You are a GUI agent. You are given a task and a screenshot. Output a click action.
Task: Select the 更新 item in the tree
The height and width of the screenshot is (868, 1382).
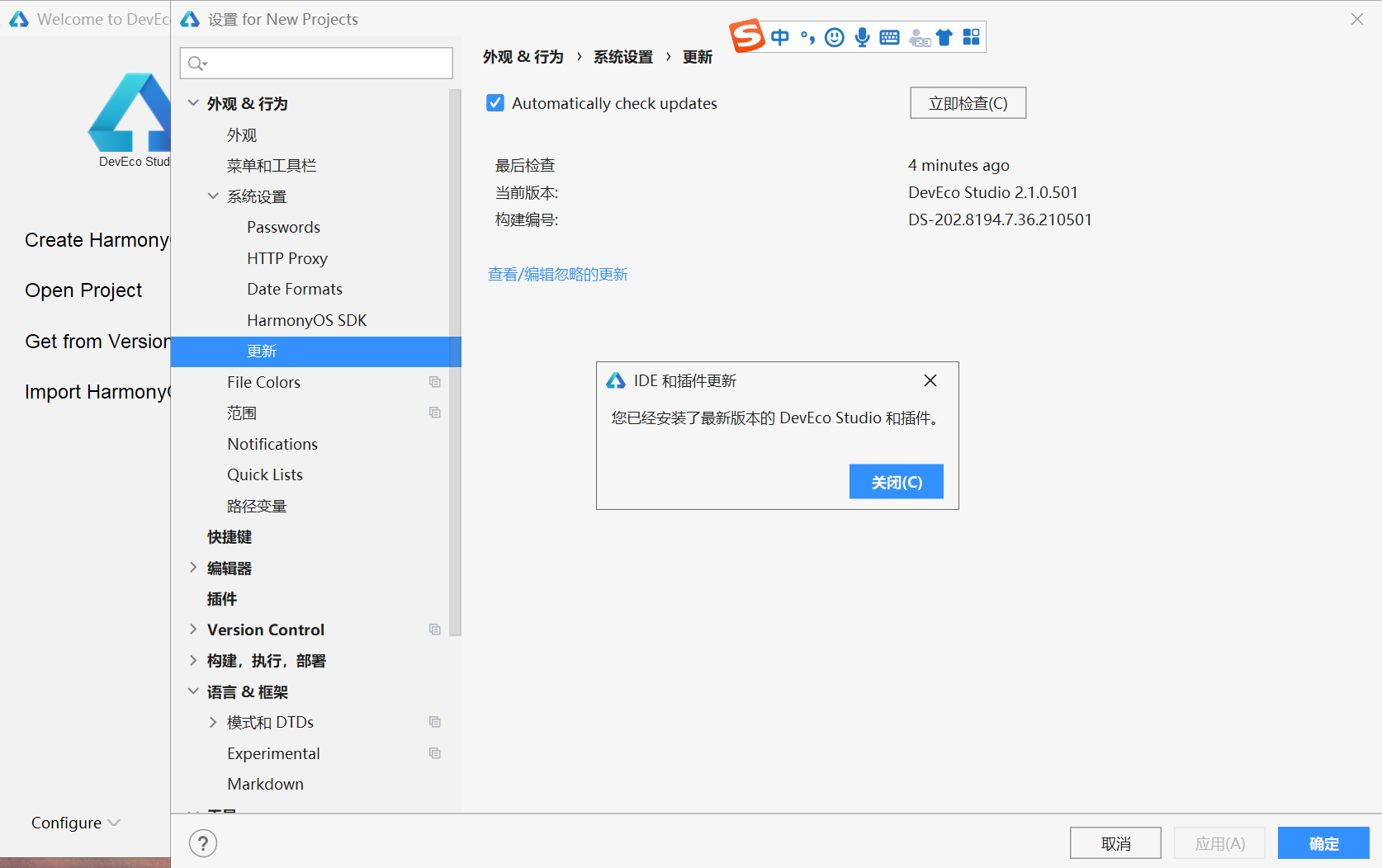tap(315, 351)
